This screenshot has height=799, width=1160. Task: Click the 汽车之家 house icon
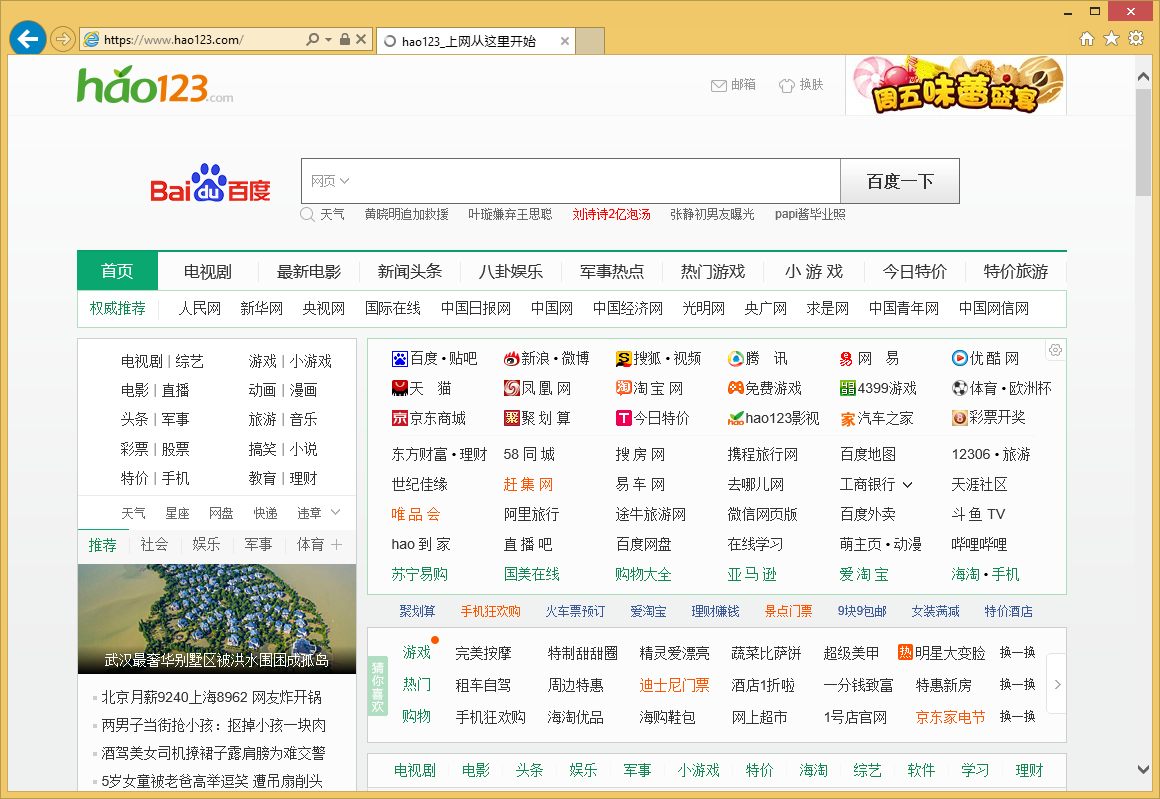pos(846,418)
